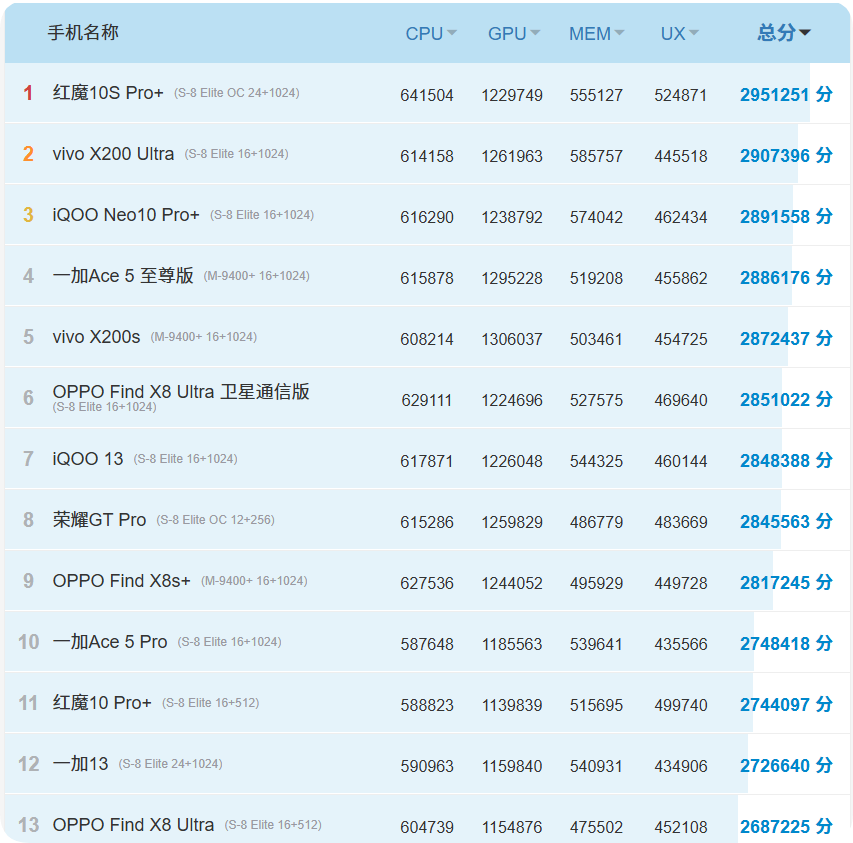Click MEM score 540931

pyautogui.click(x=596, y=766)
